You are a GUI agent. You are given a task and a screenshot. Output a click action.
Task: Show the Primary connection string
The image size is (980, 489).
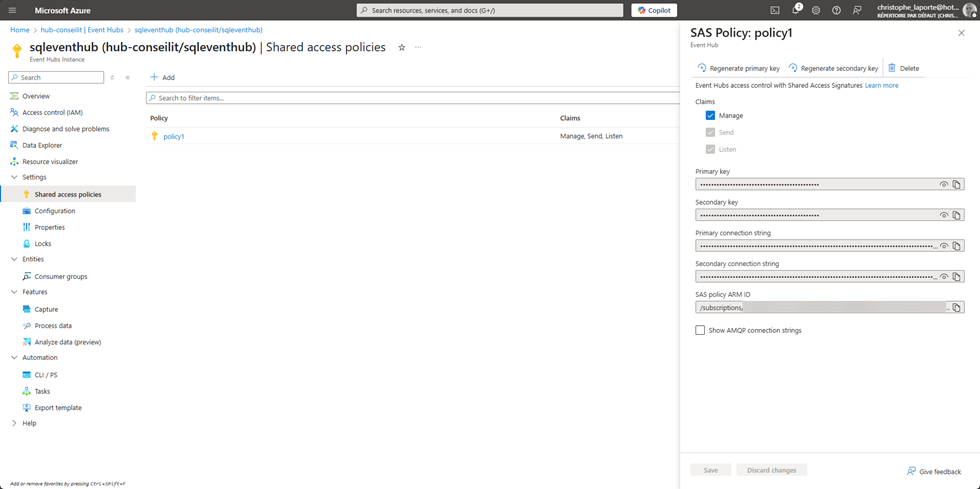point(944,246)
